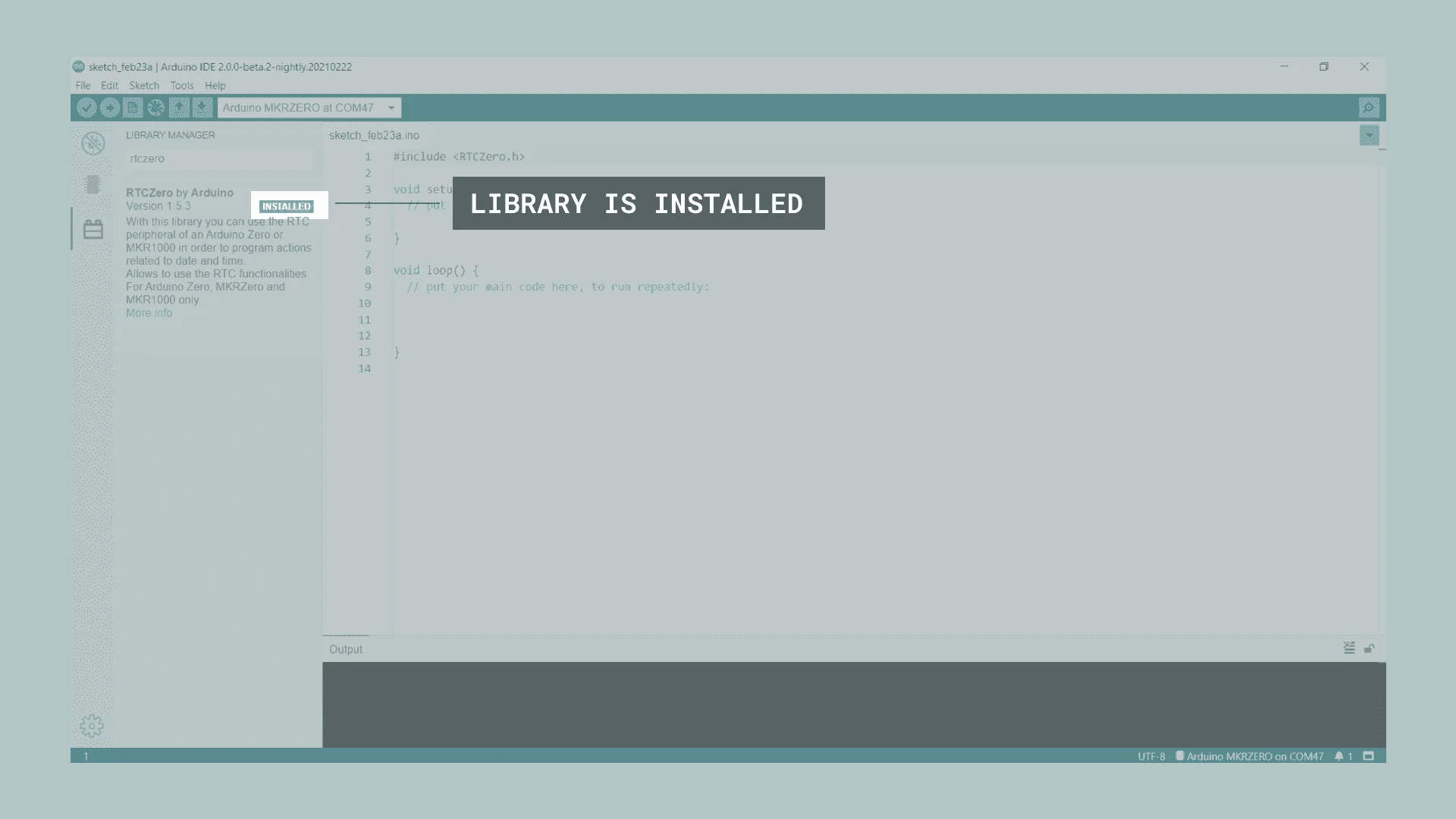Click the Open sketch up-arrow icon

pyautogui.click(x=179, y=108)
